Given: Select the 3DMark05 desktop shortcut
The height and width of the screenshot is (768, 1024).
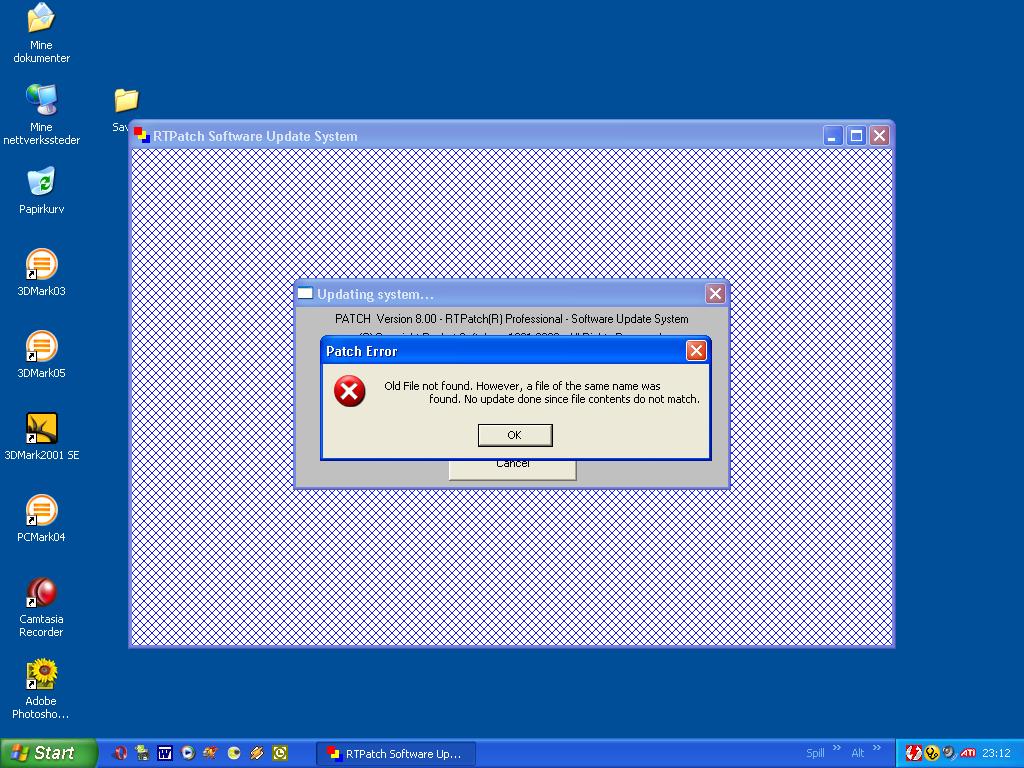Looking at the screenshot, I should tap(41, 355).
